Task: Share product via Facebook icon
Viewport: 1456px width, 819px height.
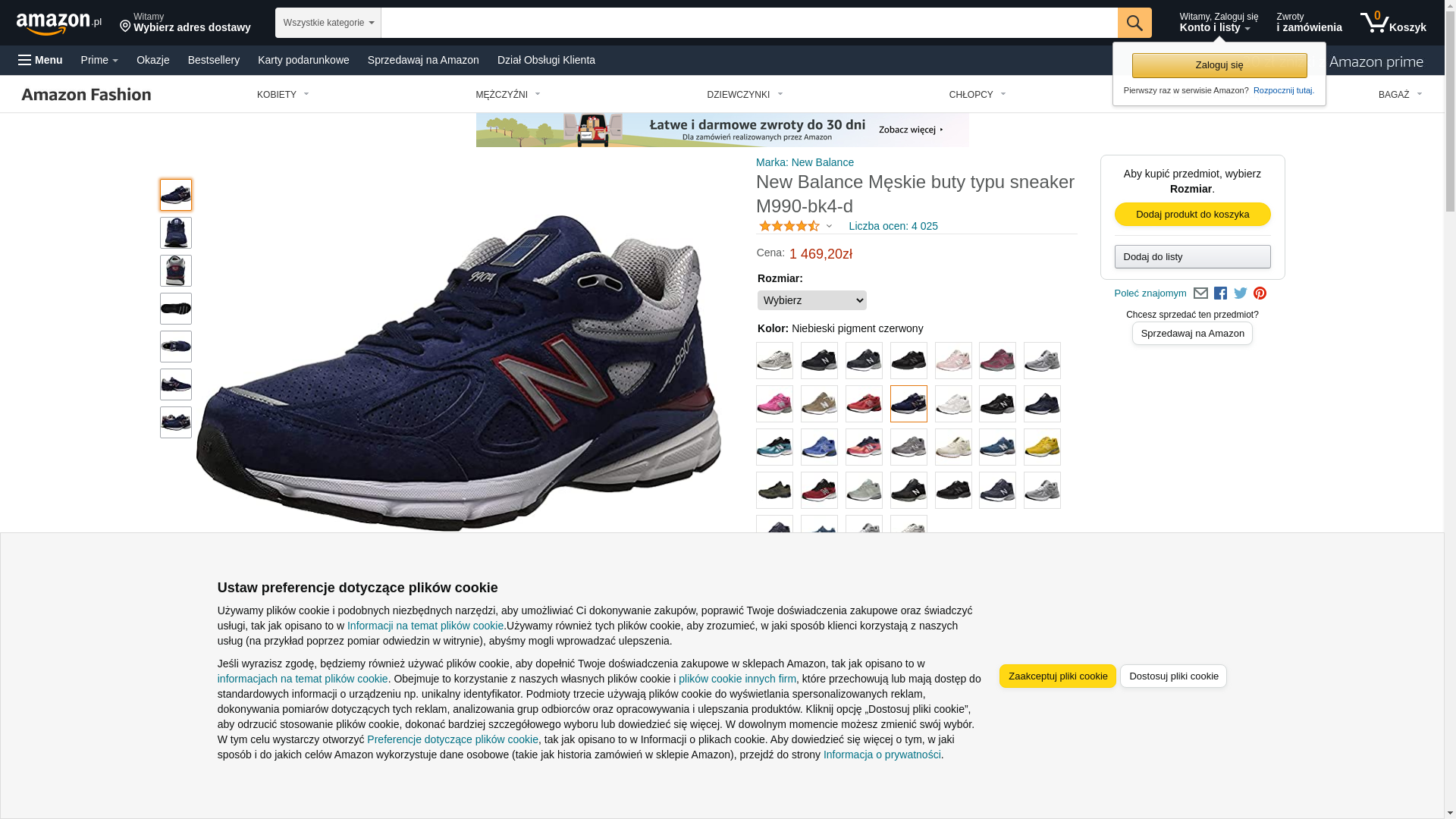Action: tap(1220, 293)
